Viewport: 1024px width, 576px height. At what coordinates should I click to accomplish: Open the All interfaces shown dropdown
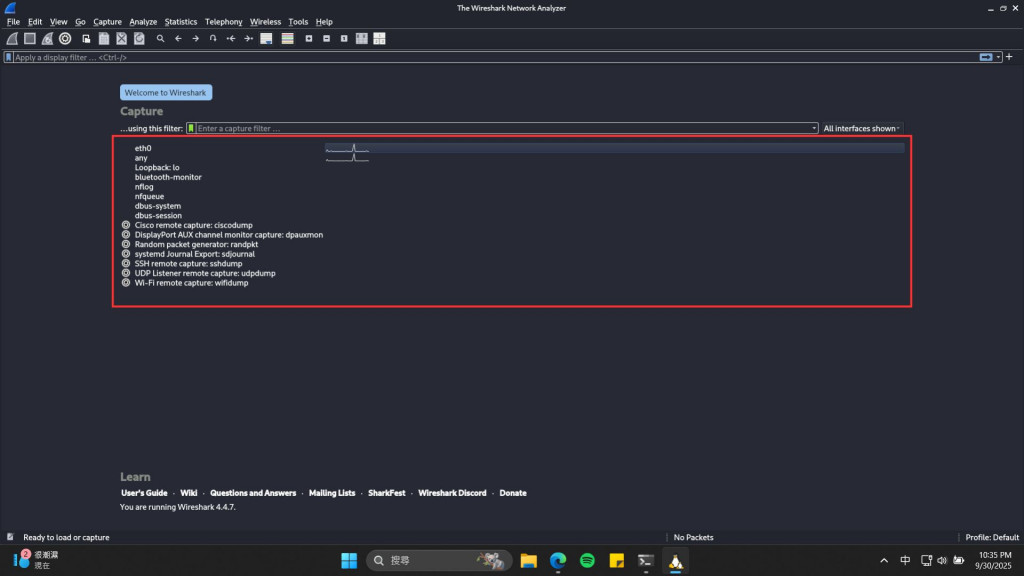click(861, 129)
